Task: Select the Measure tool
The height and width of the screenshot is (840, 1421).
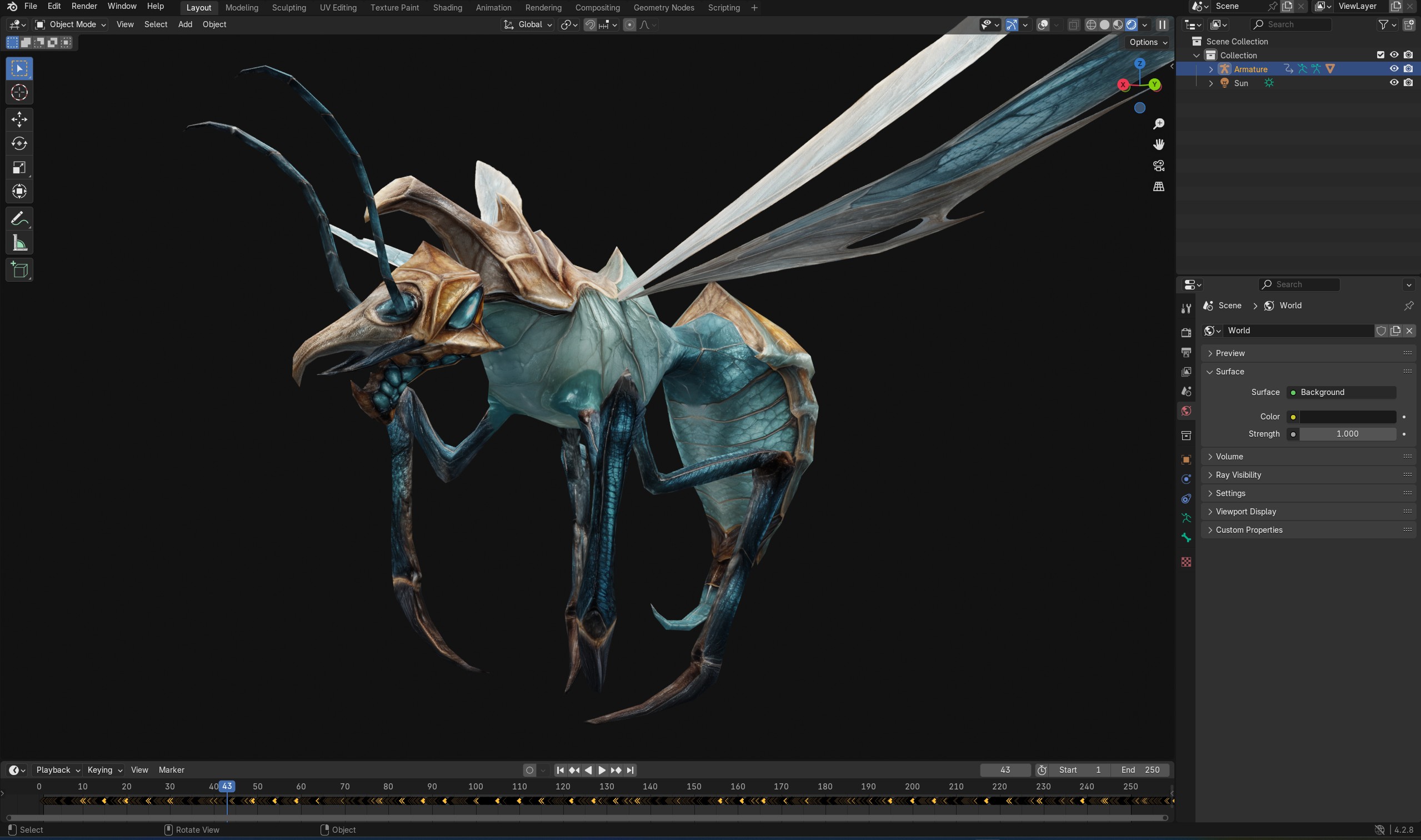Action: point(19,243)
